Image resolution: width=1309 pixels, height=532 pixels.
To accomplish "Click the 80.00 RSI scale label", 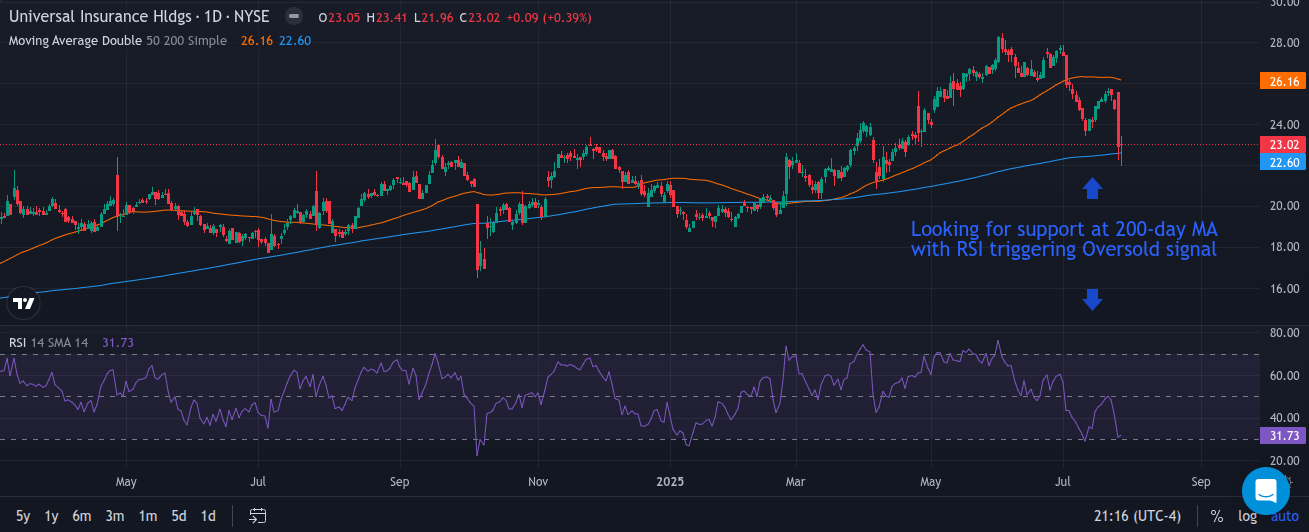I will [x=1285, y=333].
